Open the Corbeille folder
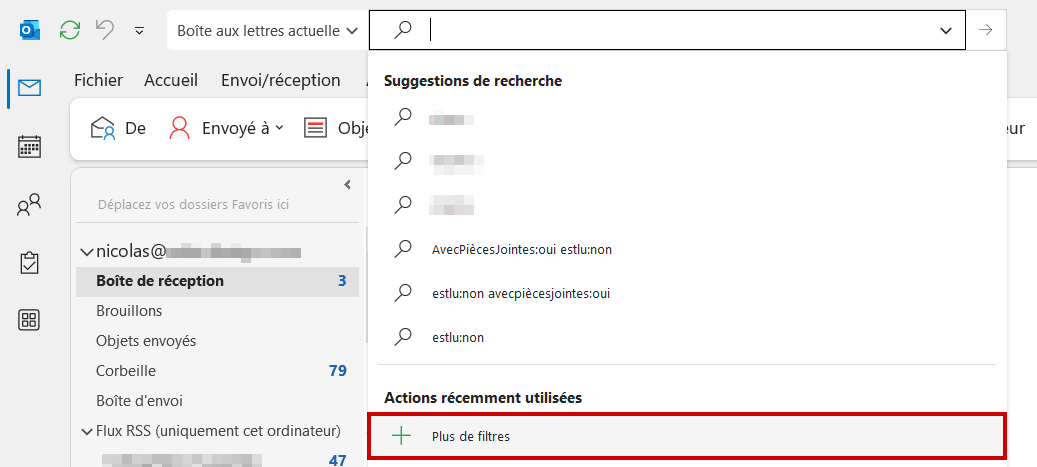The width and height of the screenshot is (1037, 467). (126, 371)
